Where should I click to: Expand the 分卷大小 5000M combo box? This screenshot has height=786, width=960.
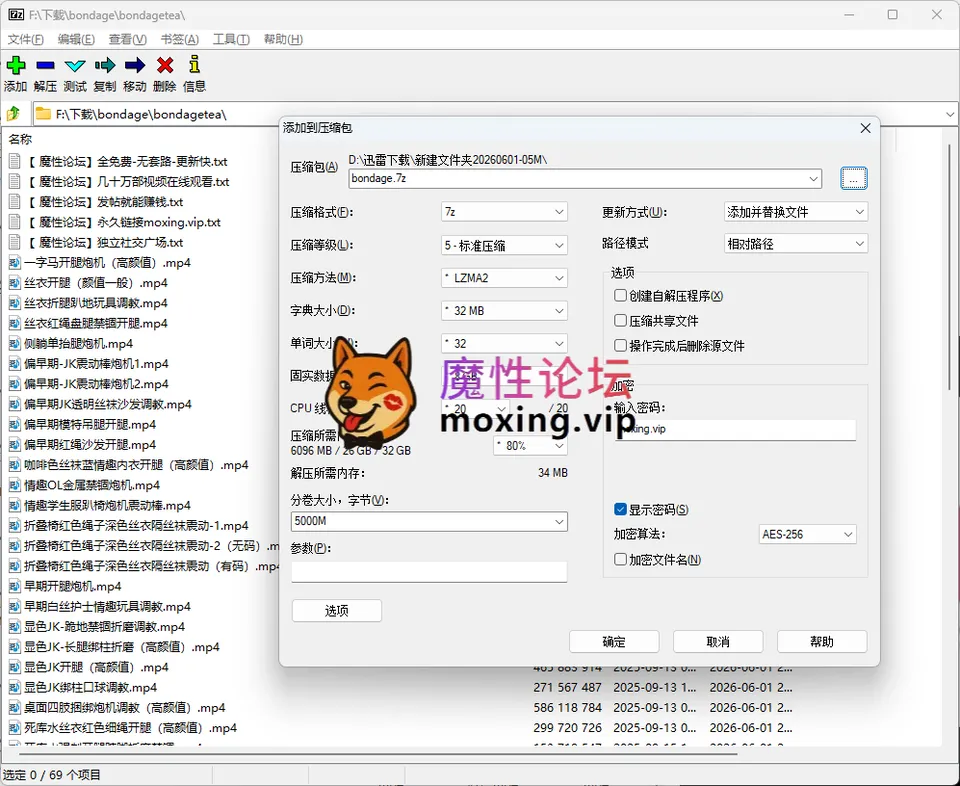click(x=429, y=522)
